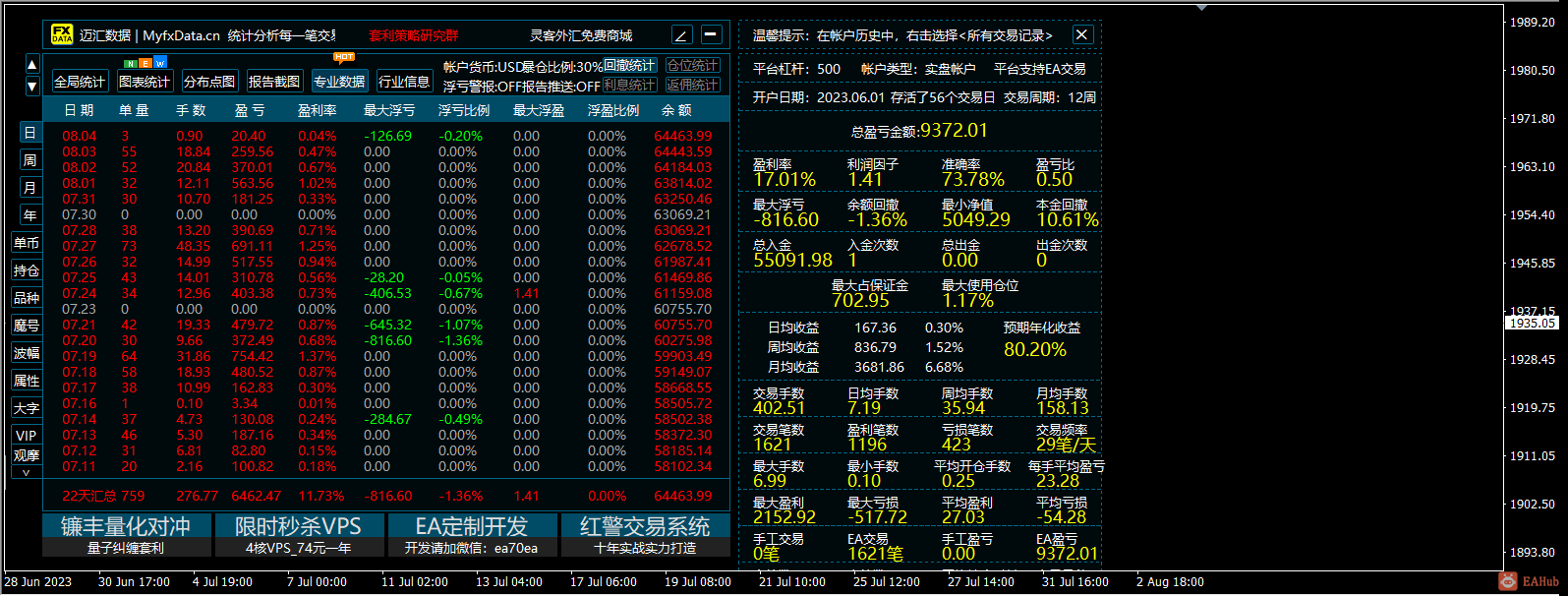Open the 专业数据 tab
Image resolution: width=1568 pixels, height=596 pixels.
339,82
